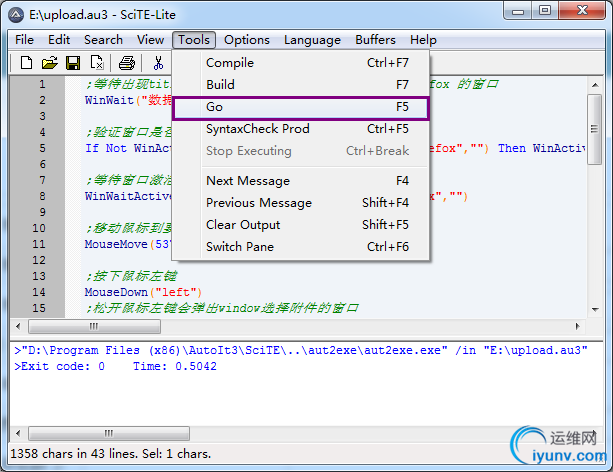Click the MouseMove code on line 11
Screen dimensions: 613x472
click(128, 244)
